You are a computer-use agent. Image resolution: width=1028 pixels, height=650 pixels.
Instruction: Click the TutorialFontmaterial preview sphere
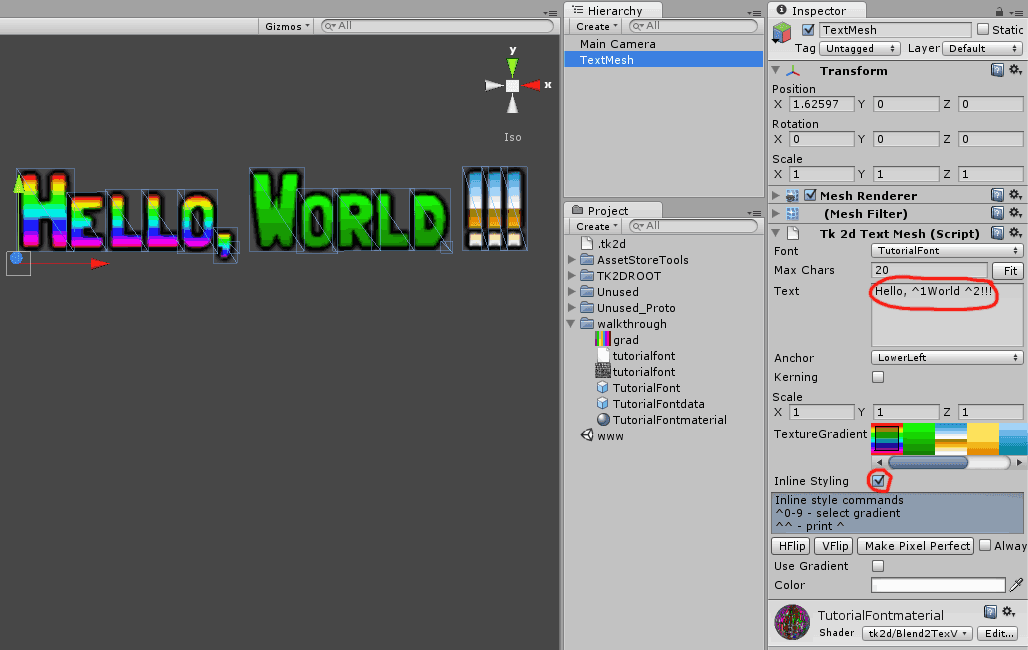(x=792, y=622)
